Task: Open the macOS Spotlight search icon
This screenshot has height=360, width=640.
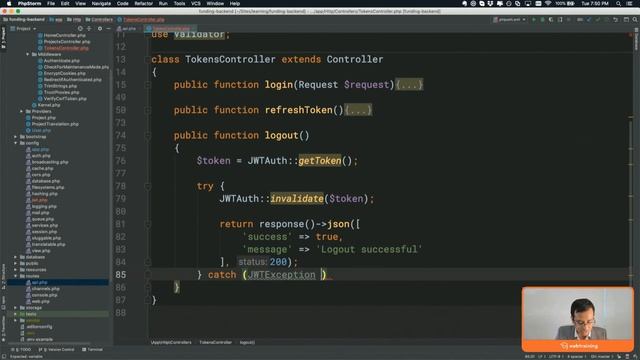Action: pos(619,3)
